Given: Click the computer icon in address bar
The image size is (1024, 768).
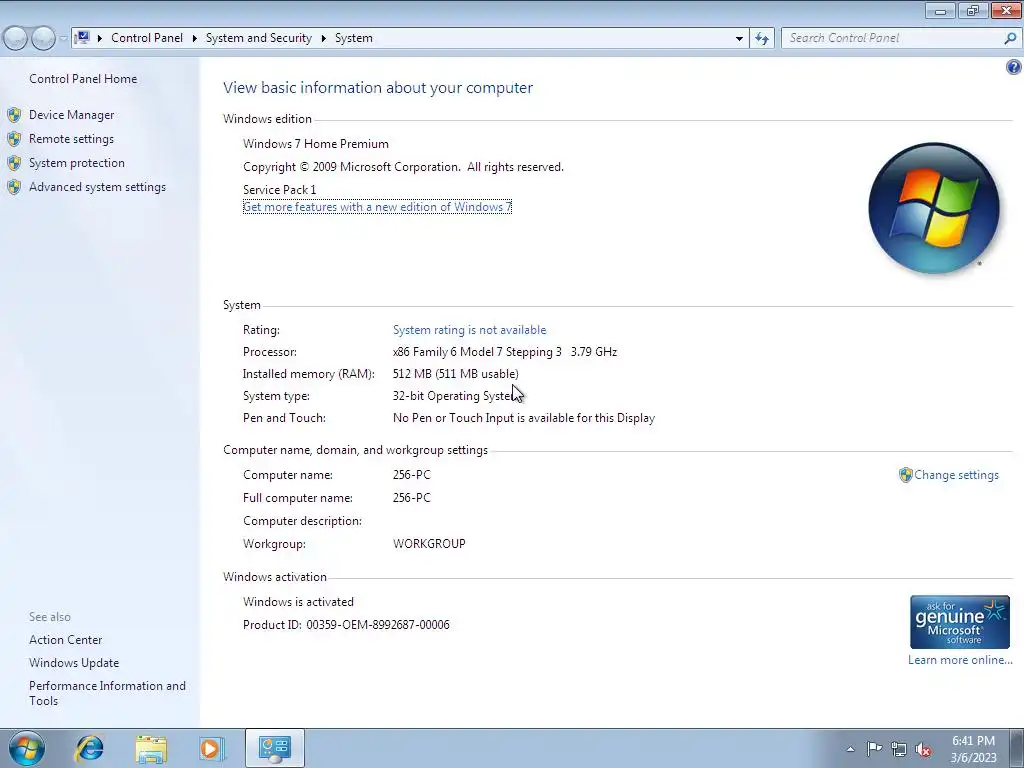Looking at the screenshot, I should 82,37.
